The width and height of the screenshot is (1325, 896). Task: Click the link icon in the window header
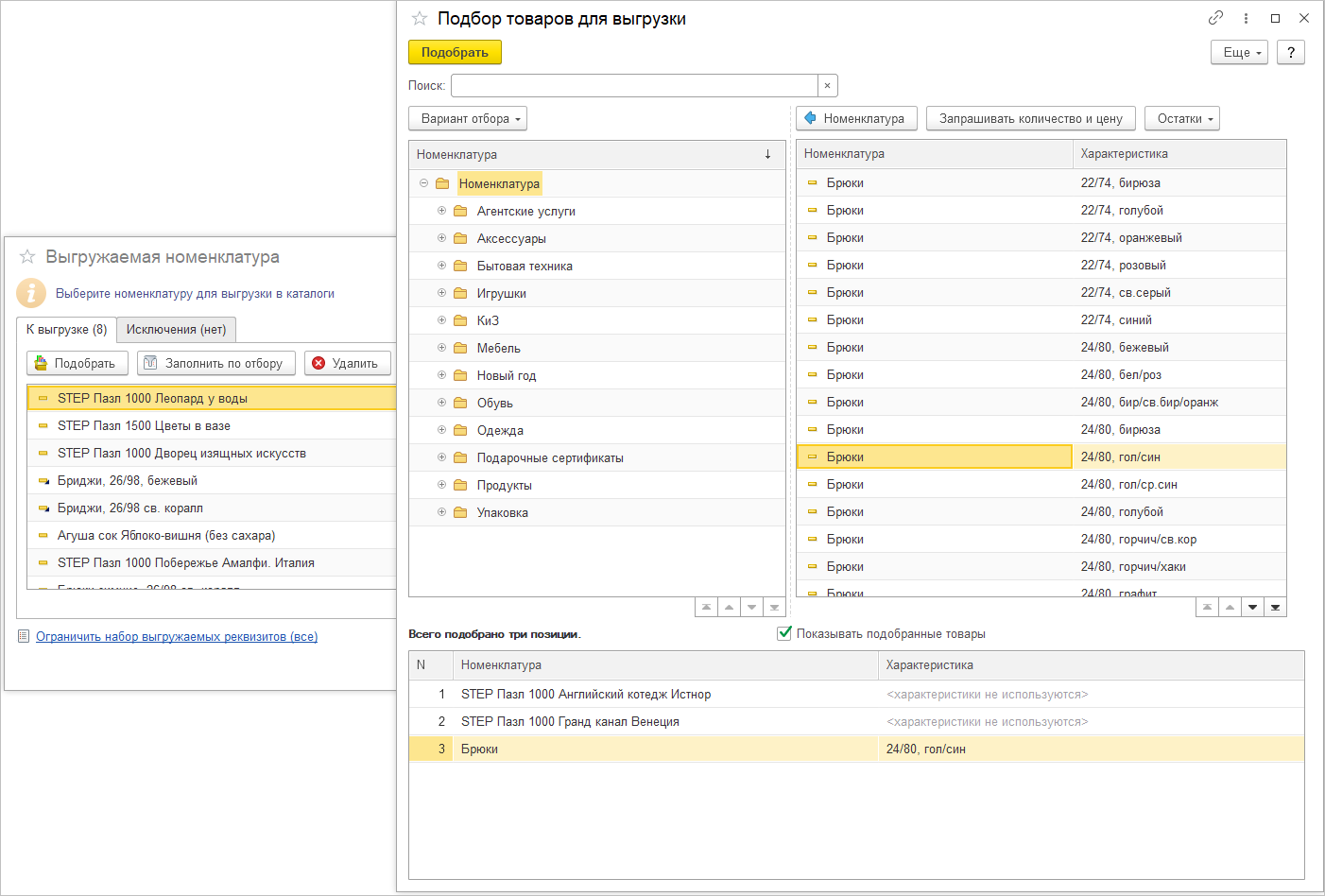[x=1215, y=18]
